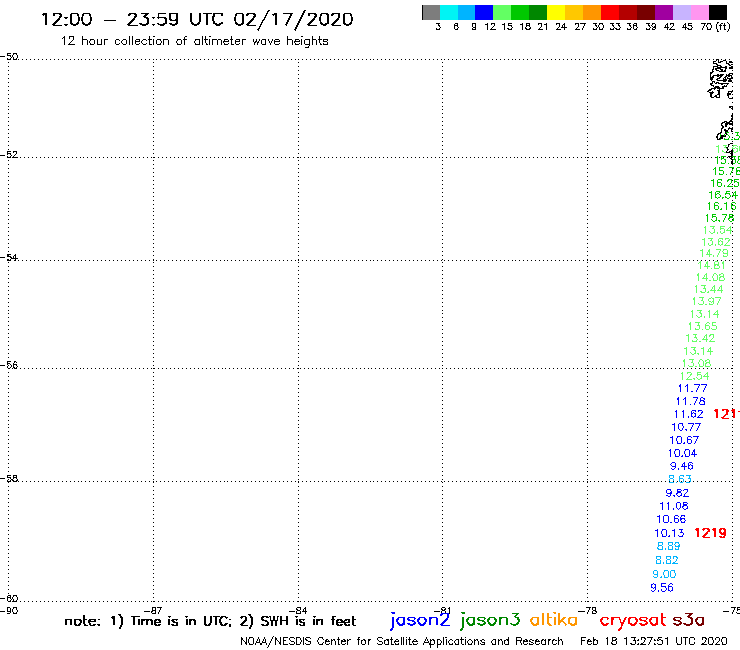Click the cyan 6 ft legend swatch

(449, 12)
